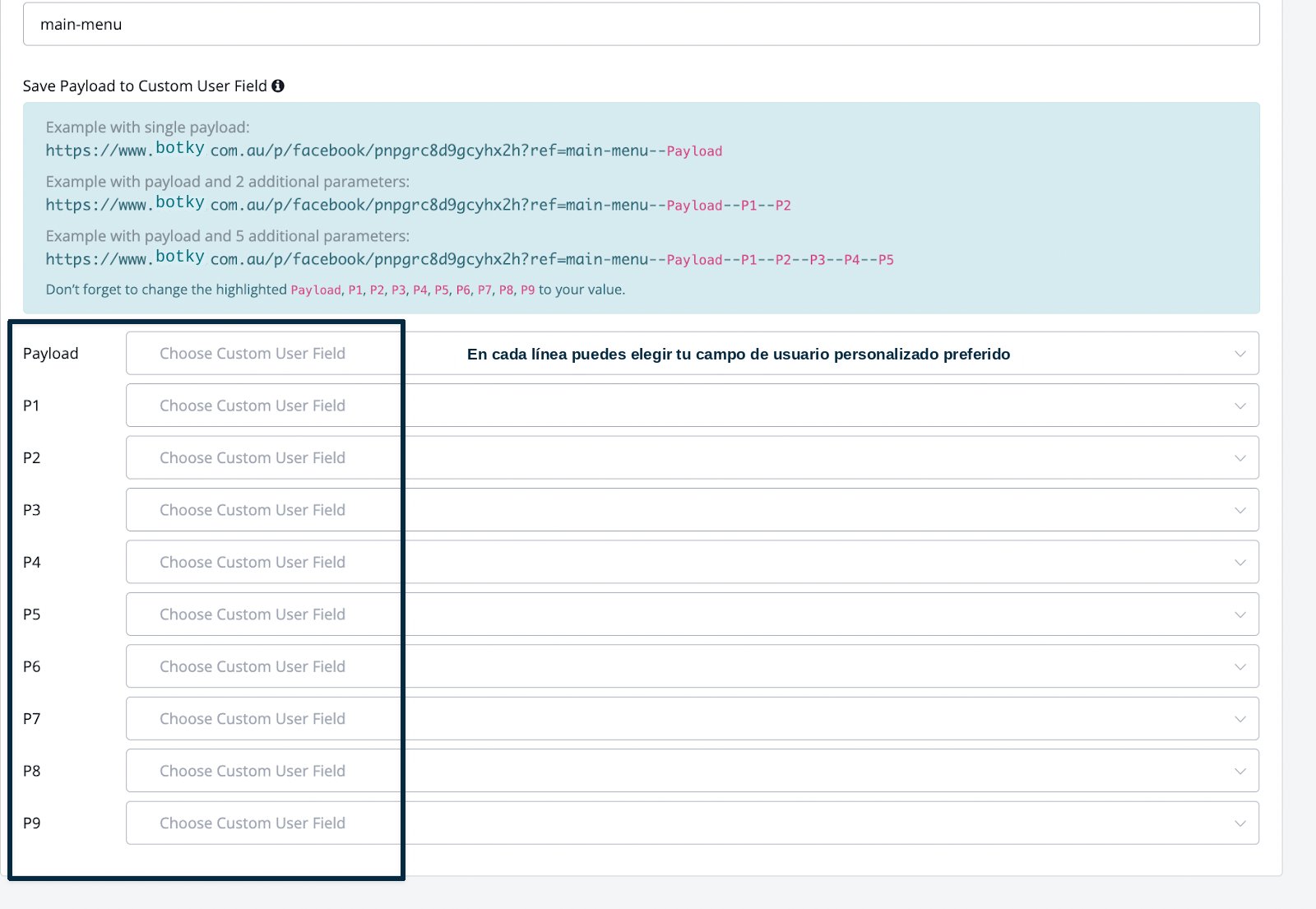
Task: Open the P2 custom user field dropdown
Action: tap(693, 457)
